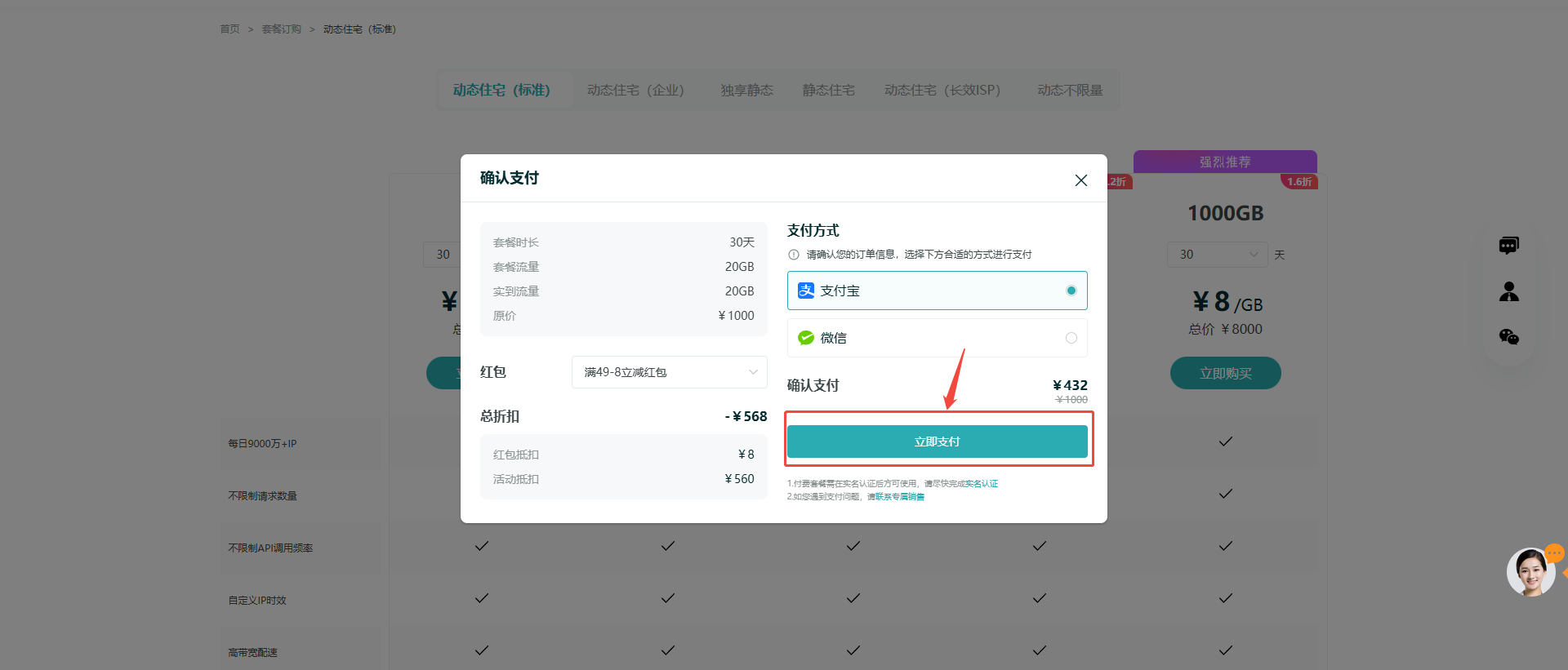Viewport: 1568px width, 670px height.
Task: Go to 套餐订购 breadcrumb
Action: pos(282,29)
